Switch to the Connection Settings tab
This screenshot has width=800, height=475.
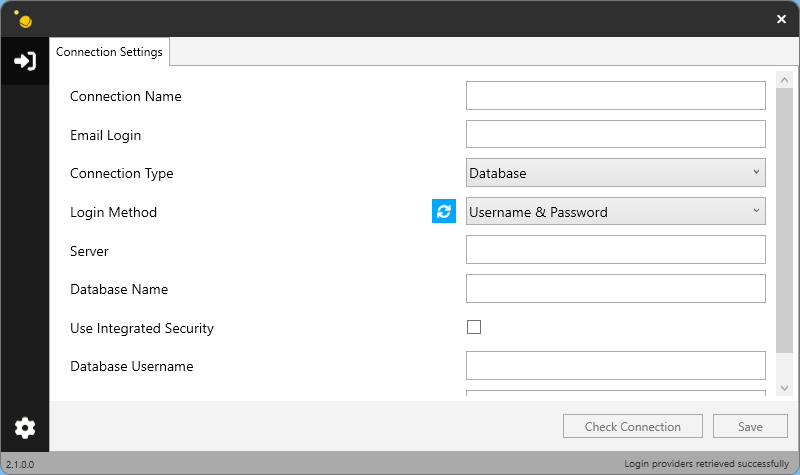pyautogui.click(x=109, y=52)
